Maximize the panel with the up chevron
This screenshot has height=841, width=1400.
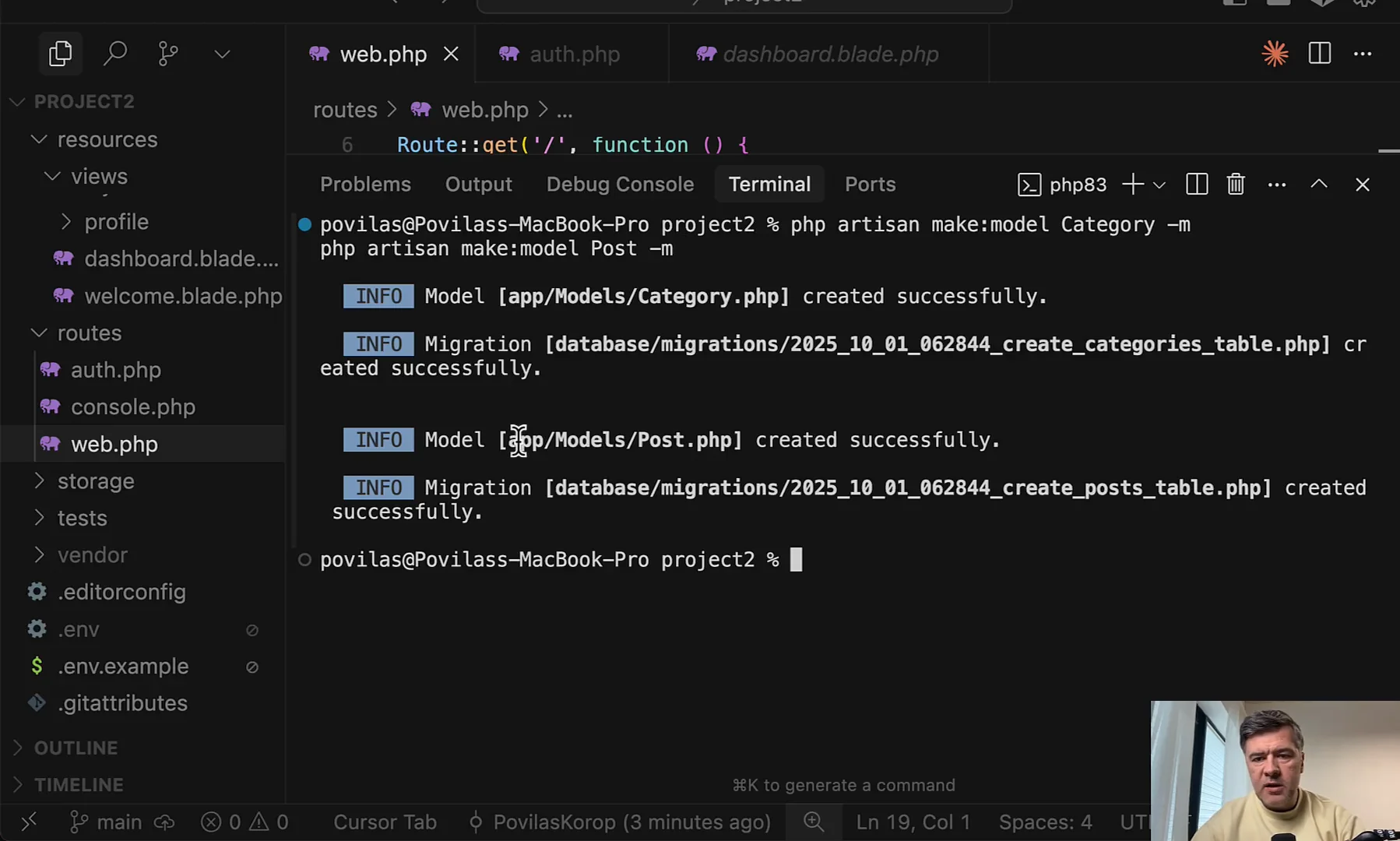point(1319,185)
